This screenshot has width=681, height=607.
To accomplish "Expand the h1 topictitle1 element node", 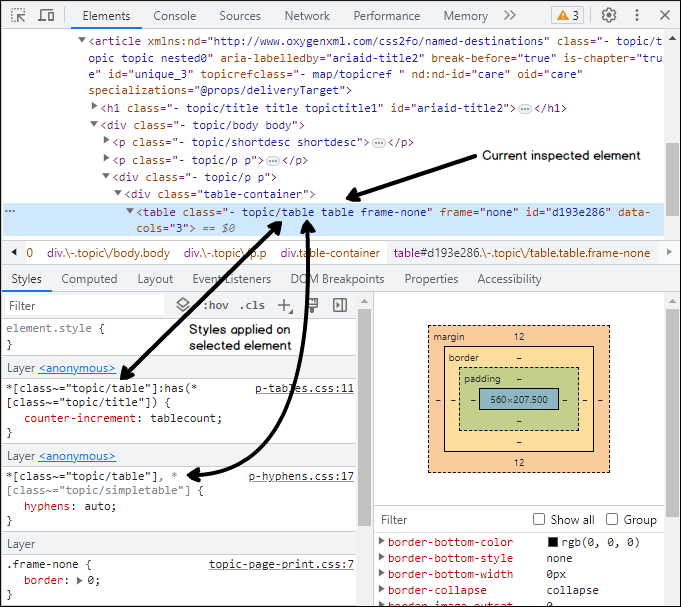I will coord(95,108).
